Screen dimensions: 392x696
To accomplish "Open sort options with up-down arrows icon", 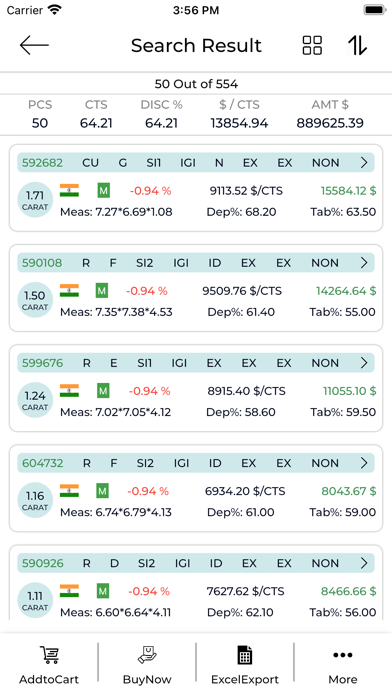I will (357, 45).
